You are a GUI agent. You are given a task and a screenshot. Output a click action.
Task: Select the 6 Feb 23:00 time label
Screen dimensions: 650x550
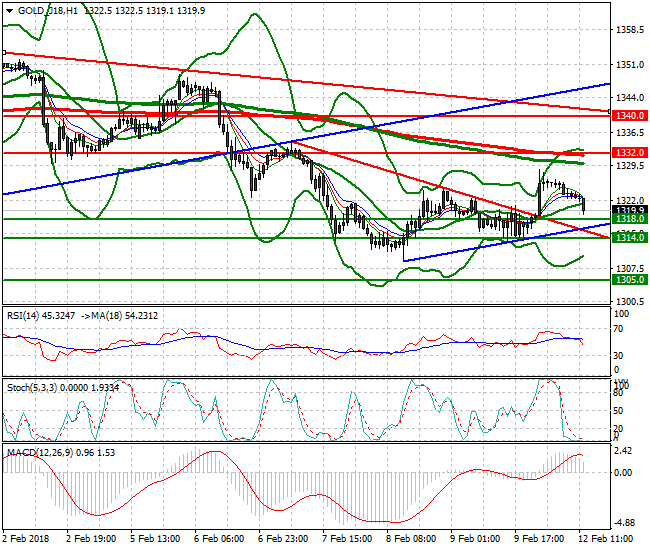point(283,539)
